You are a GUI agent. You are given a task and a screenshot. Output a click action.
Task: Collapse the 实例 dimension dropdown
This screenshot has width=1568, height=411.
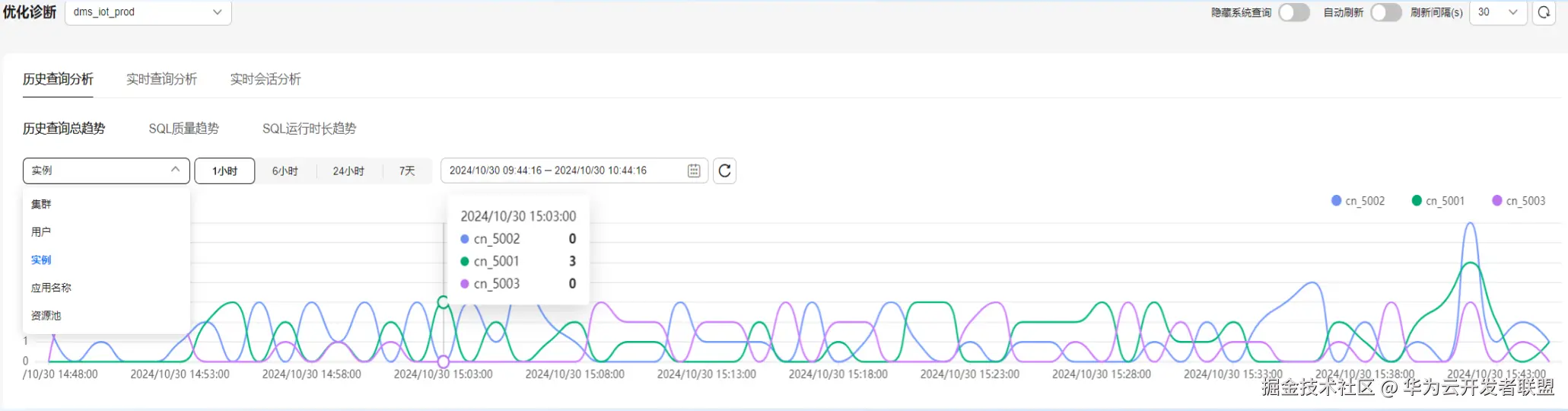107,170
